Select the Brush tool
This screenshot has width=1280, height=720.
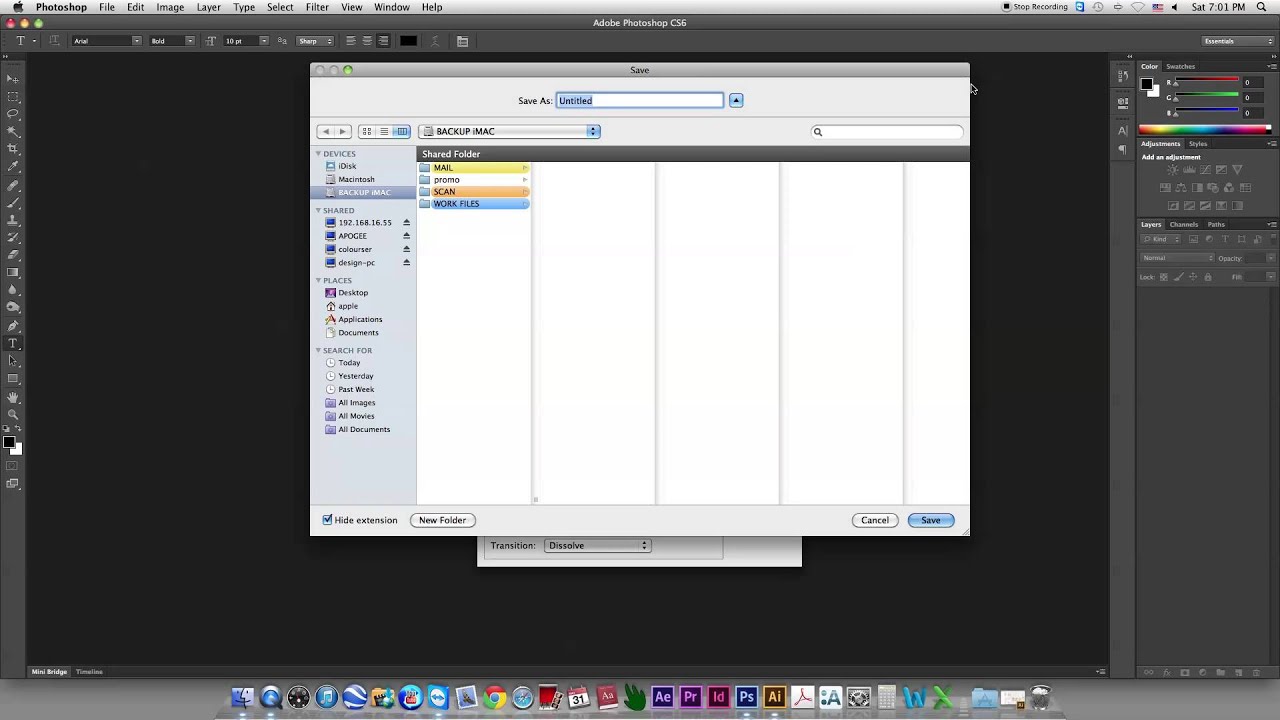pyautogui.click(x=13, y=202)
